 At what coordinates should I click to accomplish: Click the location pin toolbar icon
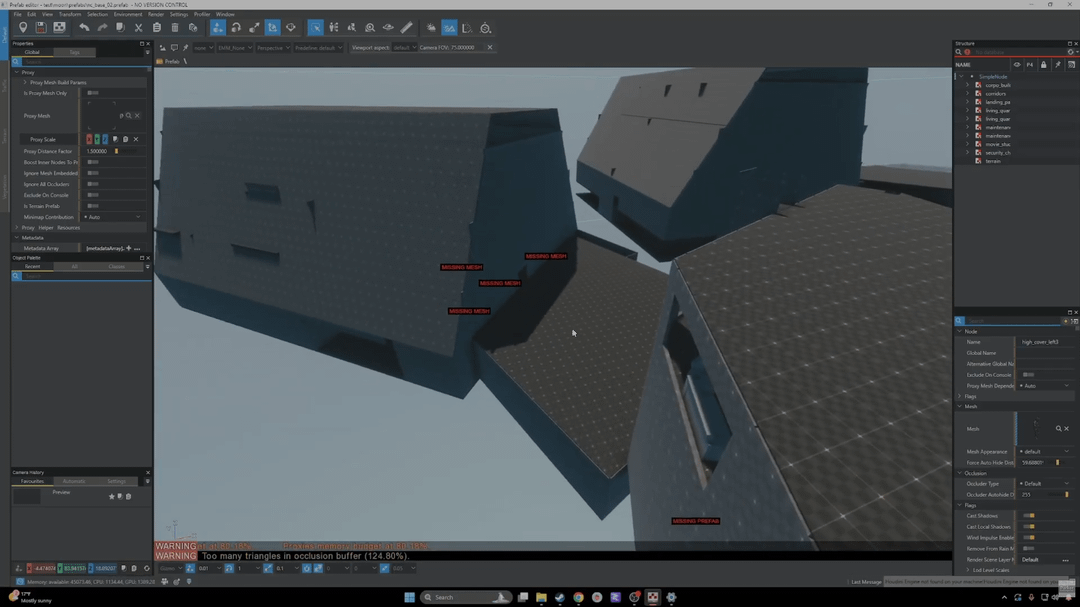(23, 28)
